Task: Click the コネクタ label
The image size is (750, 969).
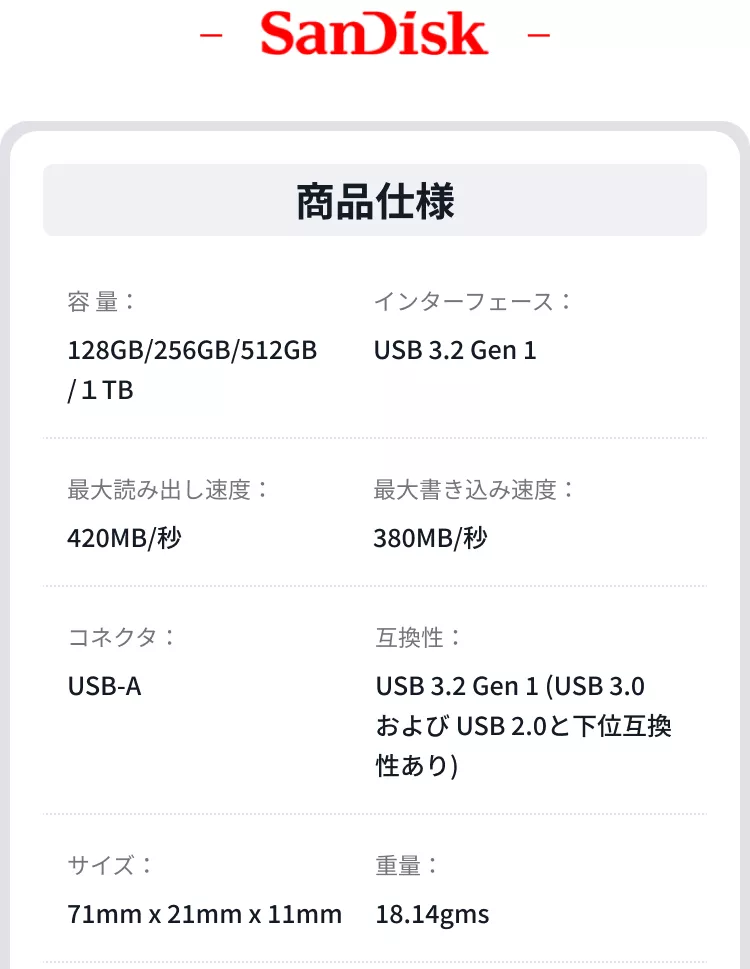Action: click(x=121, y=637)
